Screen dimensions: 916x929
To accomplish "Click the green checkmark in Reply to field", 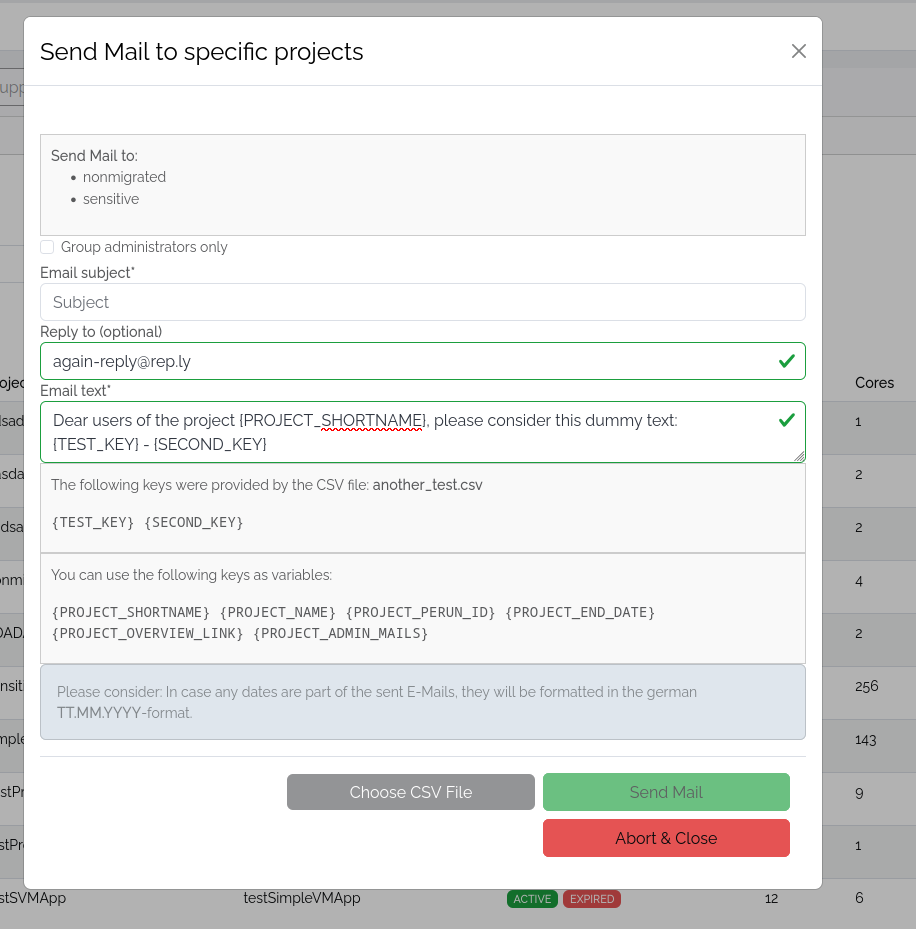I will coord(786,361).
